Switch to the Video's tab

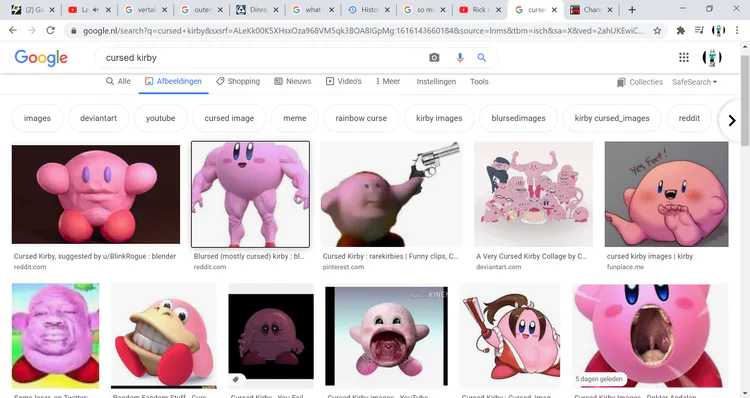pyautogui.click(x=343, y=81)
